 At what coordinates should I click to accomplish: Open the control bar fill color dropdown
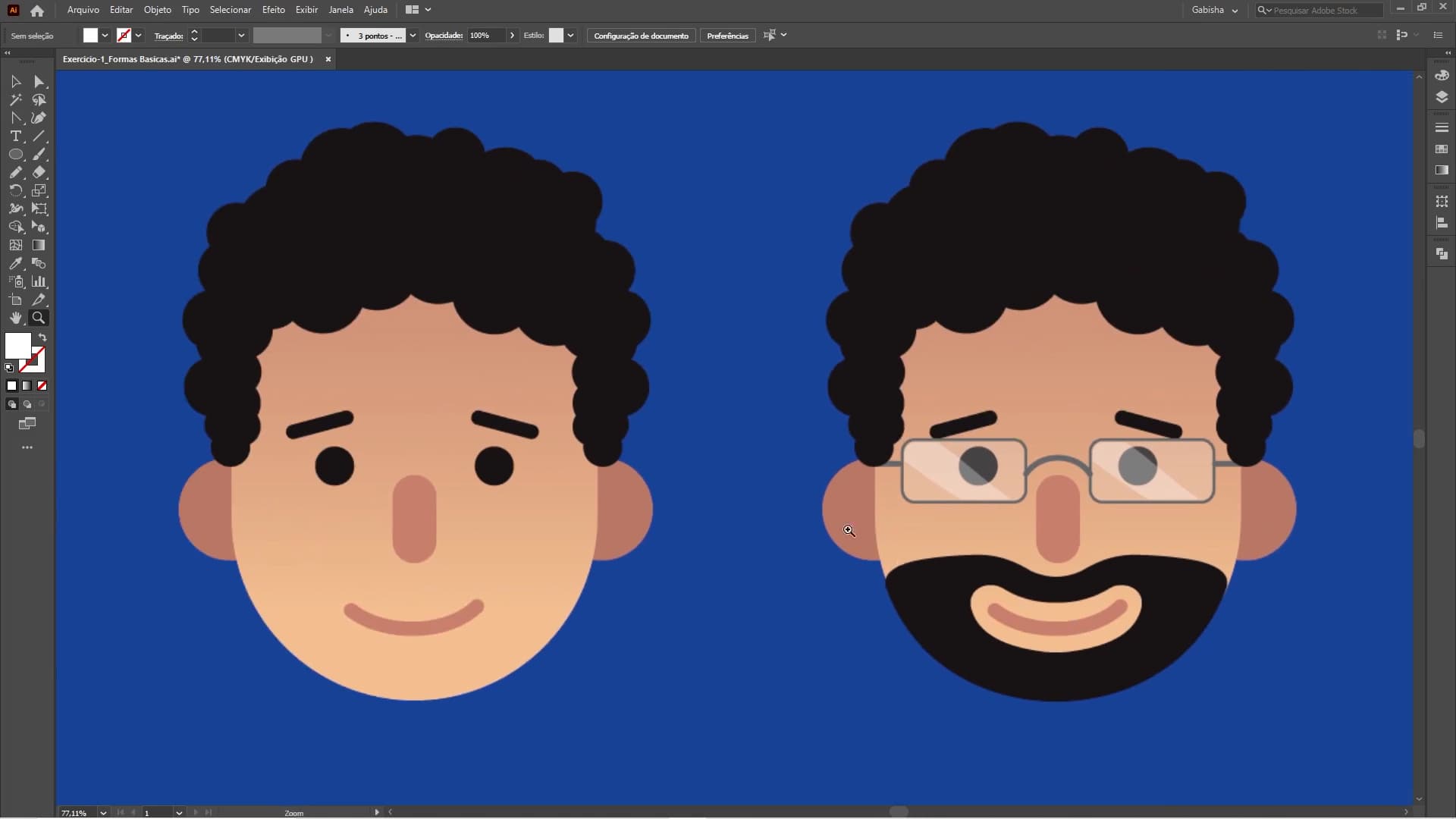click(x=105, y=36)
